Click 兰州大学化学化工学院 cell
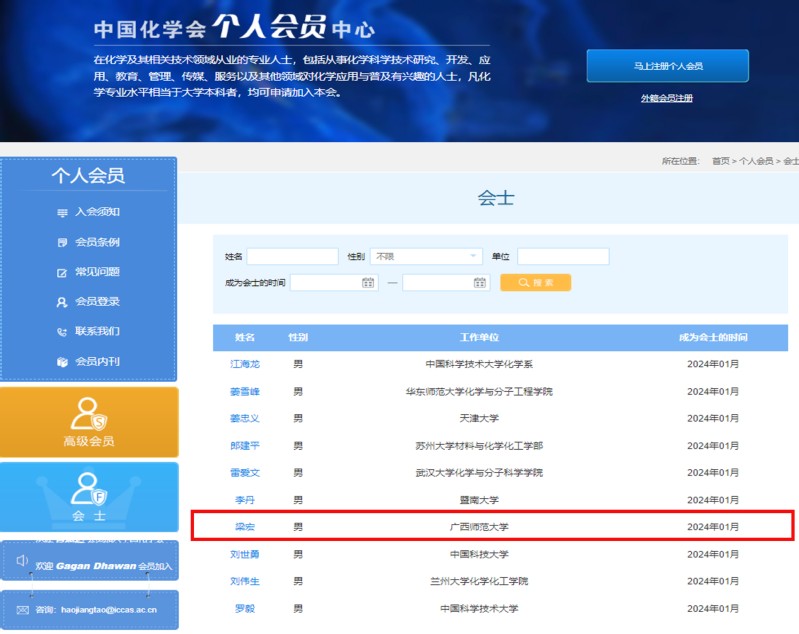This screenshot has width=799, height=634. pyautogui.click(x=479, y=582)
